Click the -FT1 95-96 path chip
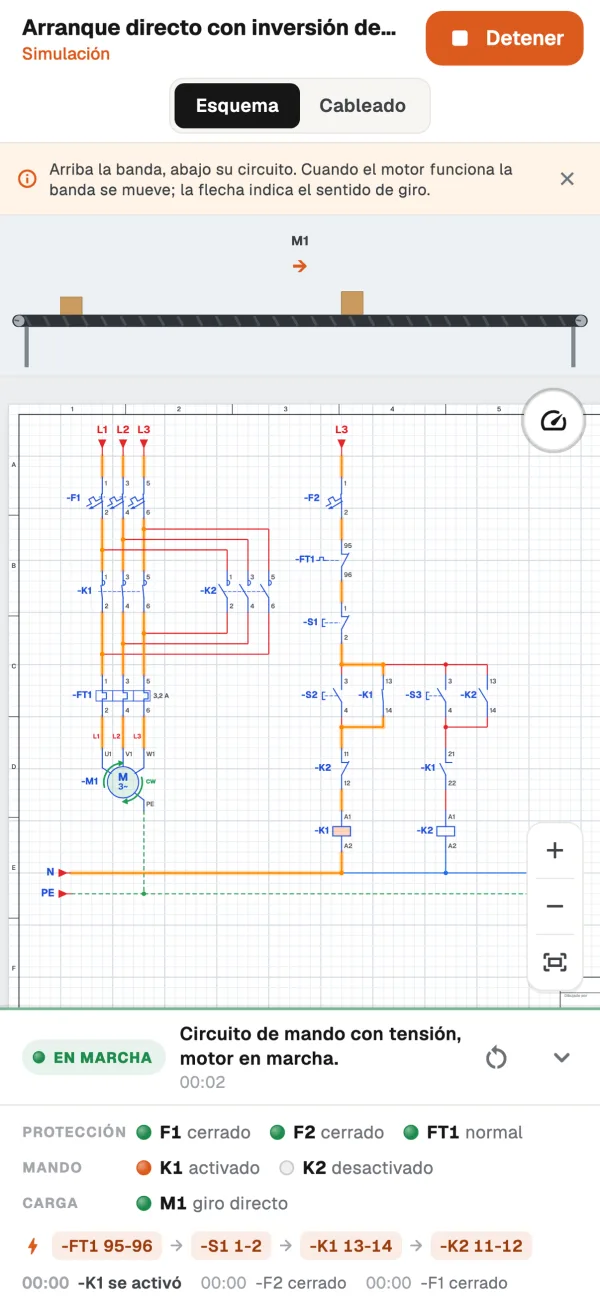The width and height of the screenshot is (600, 1305). click(107, 1246)
